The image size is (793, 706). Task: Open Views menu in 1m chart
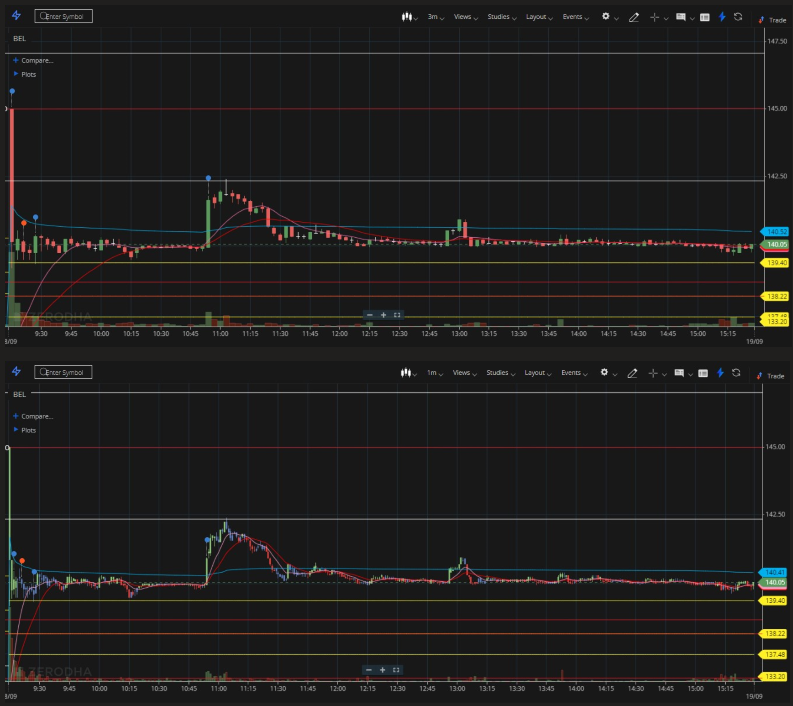tap(464, 373)
